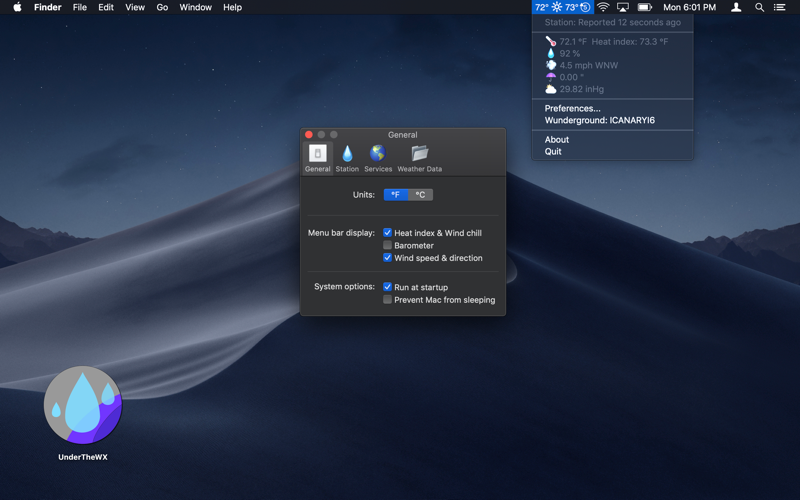Click Wunderground: ICANARYI6 menu entry
The image size is (800, 500).
pyautogui.click(x=599, y=120)
